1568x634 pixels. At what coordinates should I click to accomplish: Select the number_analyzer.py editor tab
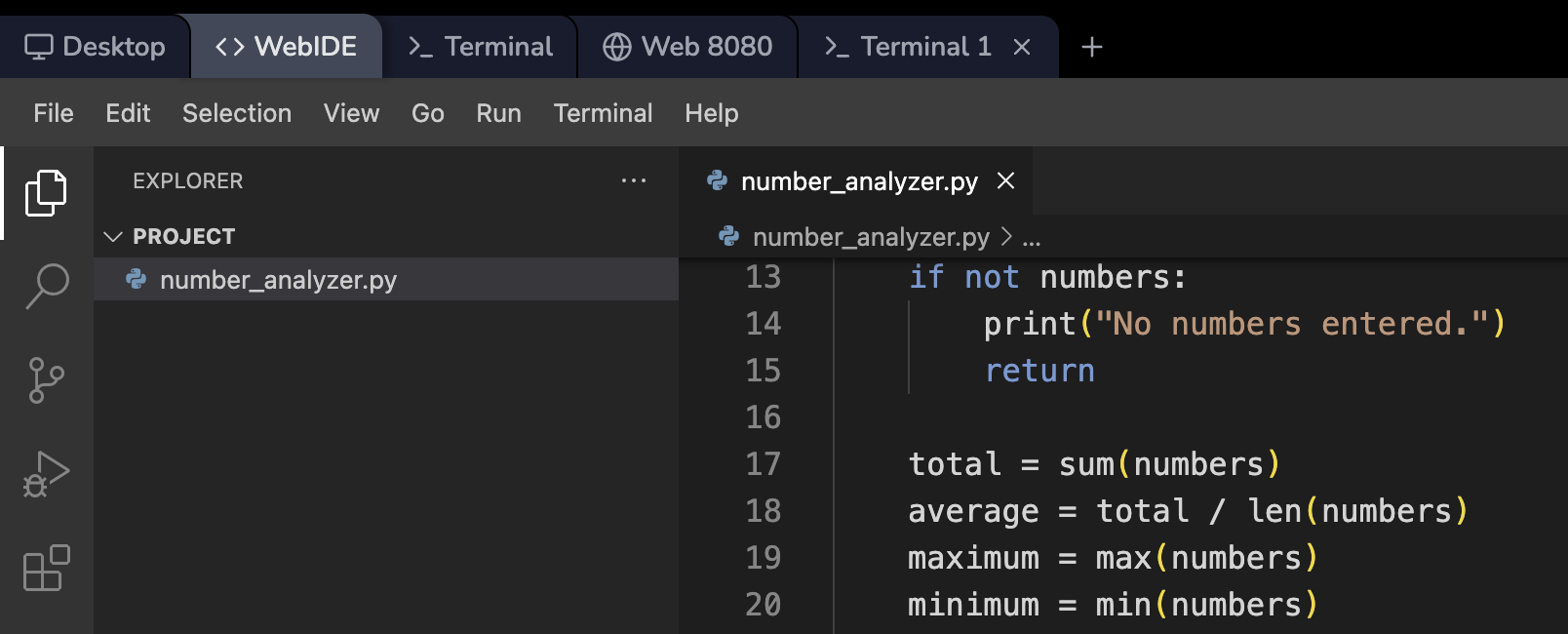(x=856, y=180)
